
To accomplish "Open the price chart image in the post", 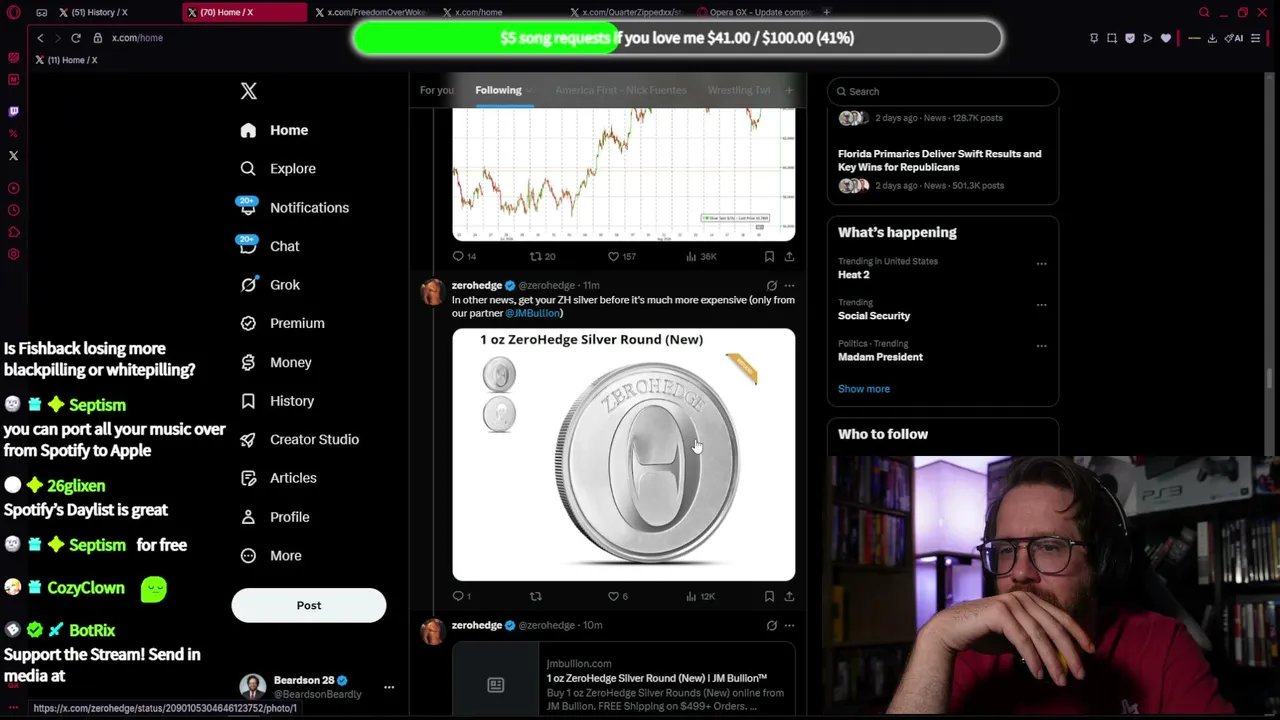I will (x=624, y=176).
